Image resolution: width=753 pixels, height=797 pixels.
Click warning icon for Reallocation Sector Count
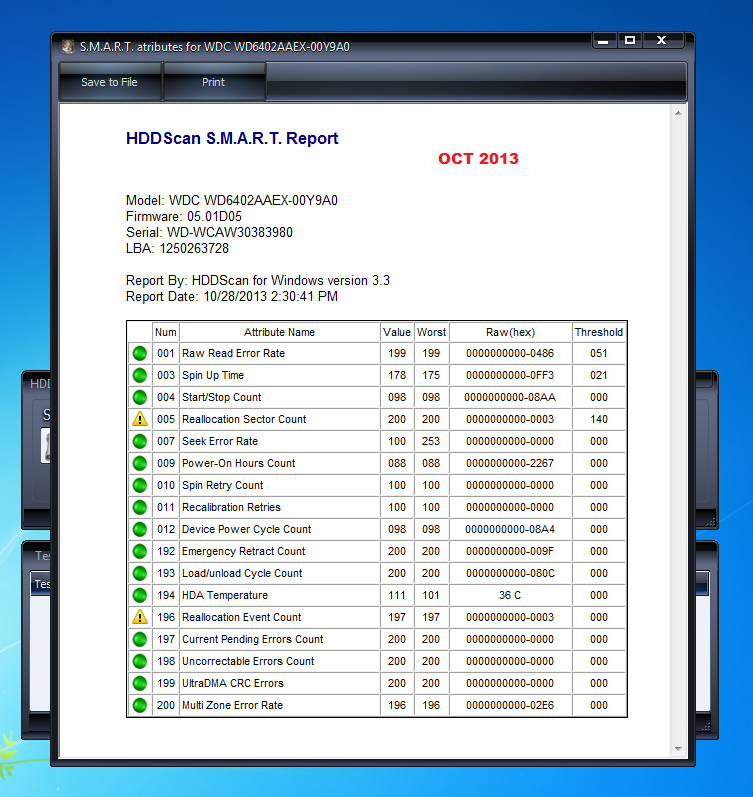(140, 419)
